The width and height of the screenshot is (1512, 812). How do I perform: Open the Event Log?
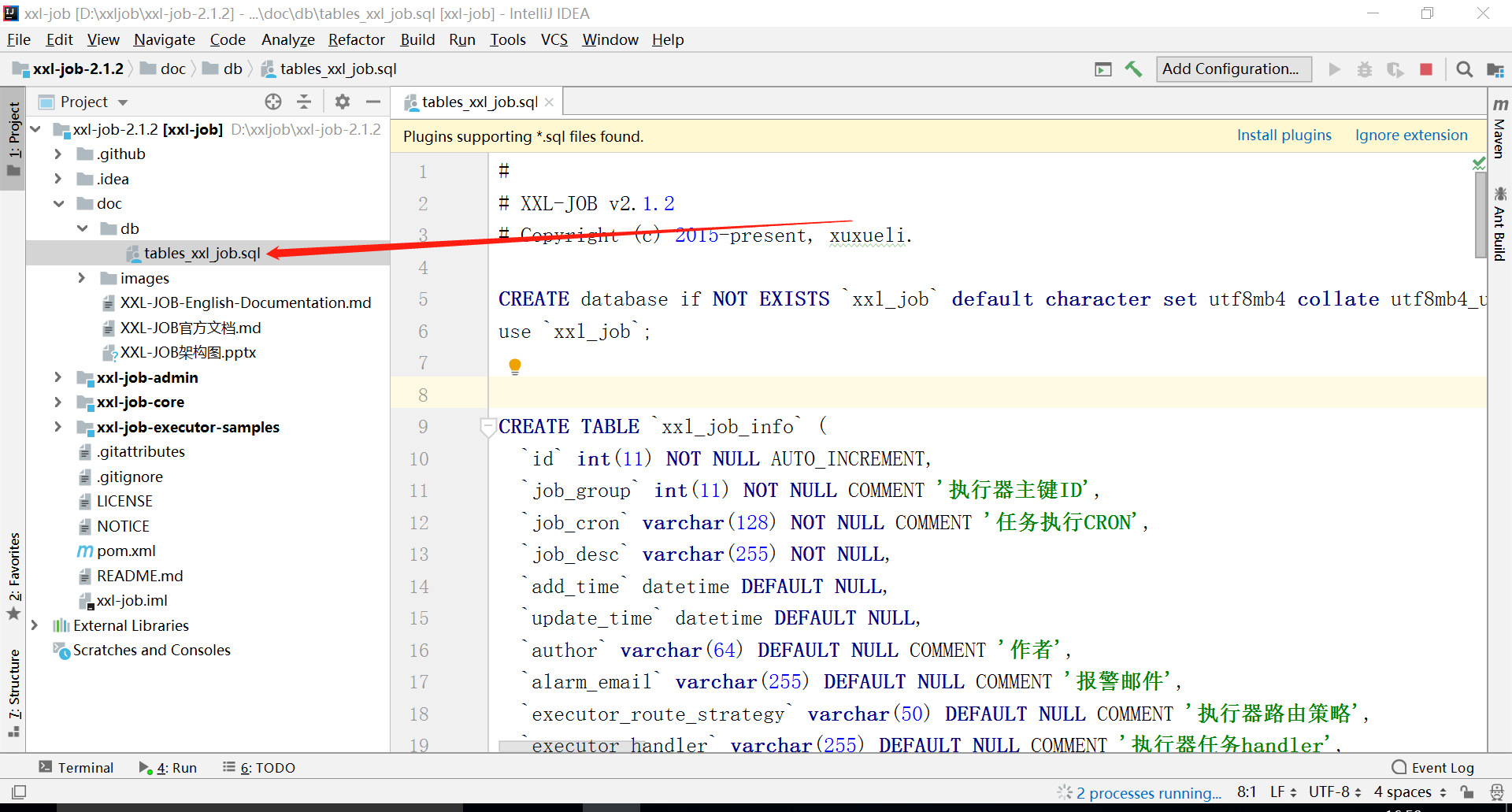(x=1433, y=768)
